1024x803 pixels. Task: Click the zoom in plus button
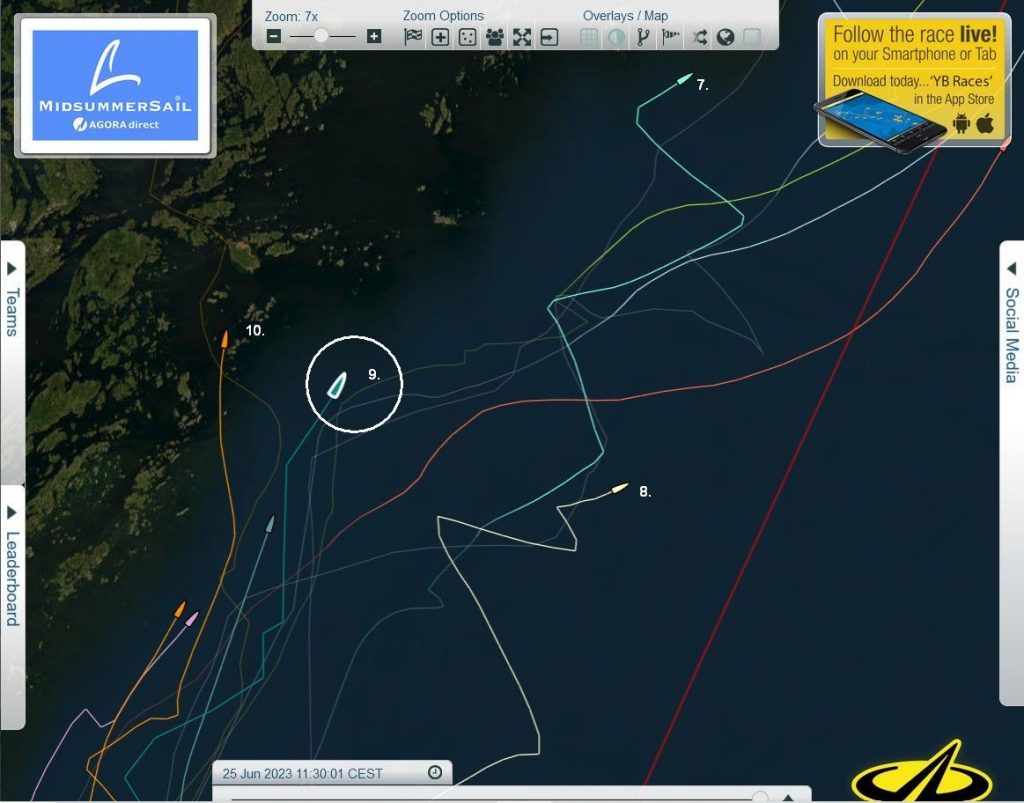pos(374,37)
